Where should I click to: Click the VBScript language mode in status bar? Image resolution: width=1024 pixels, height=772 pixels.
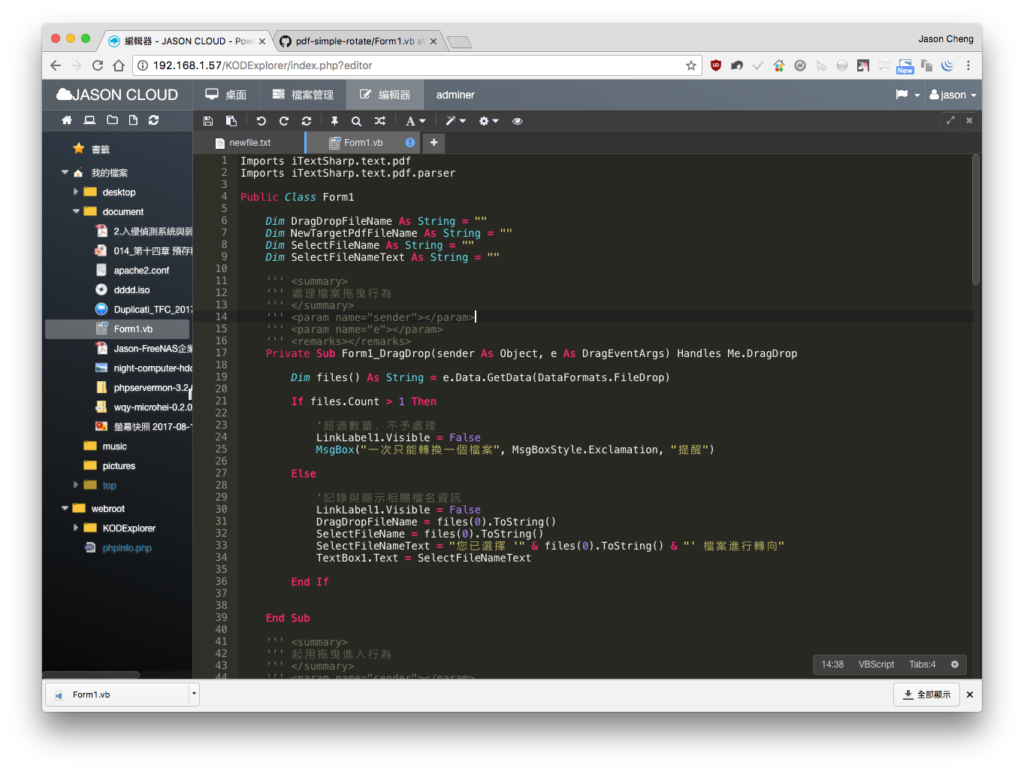pos(876,664)
